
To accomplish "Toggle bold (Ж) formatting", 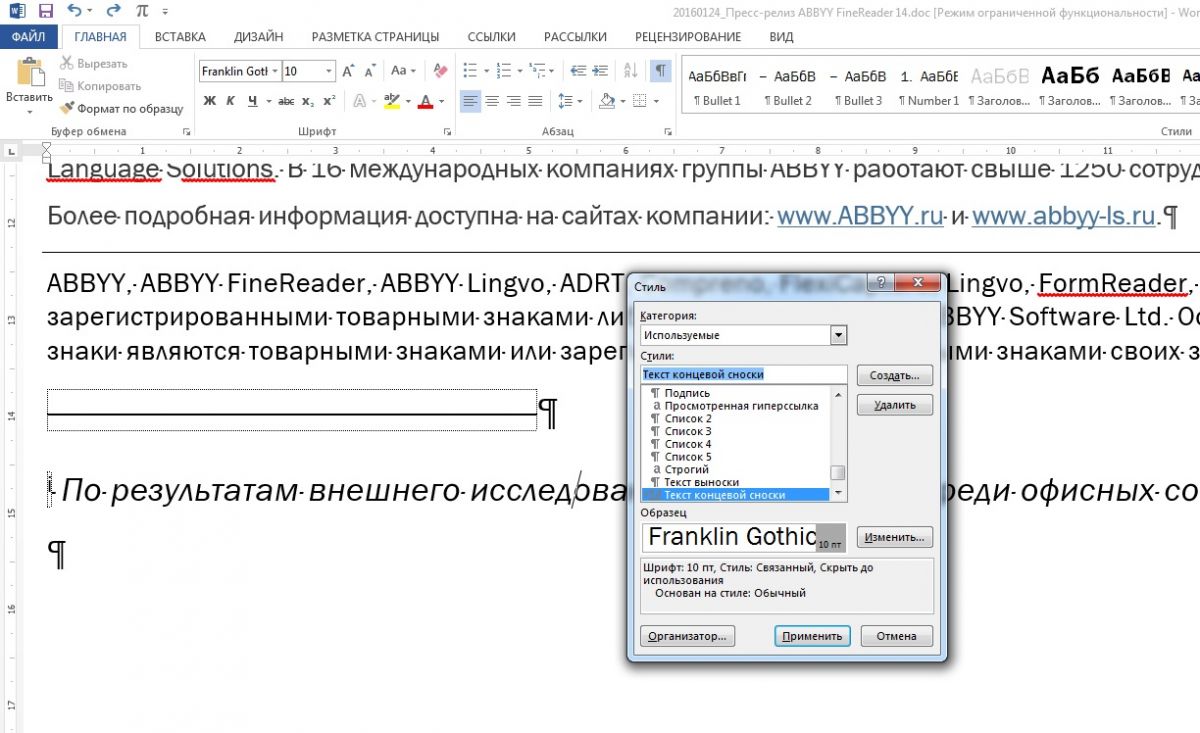I will coord(210,101).
